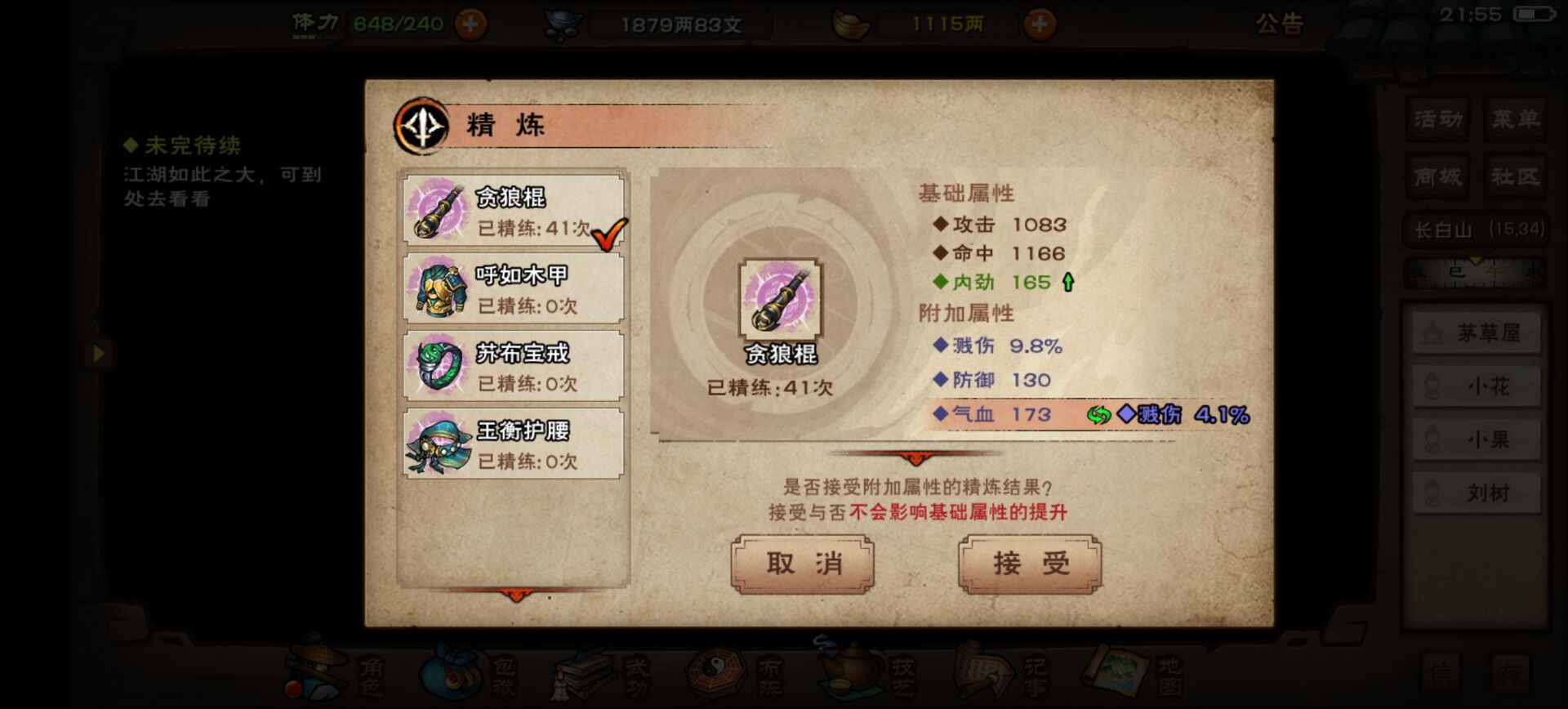
Task: Select 贪狼棍 in equipment list
Action: point(514,210)
